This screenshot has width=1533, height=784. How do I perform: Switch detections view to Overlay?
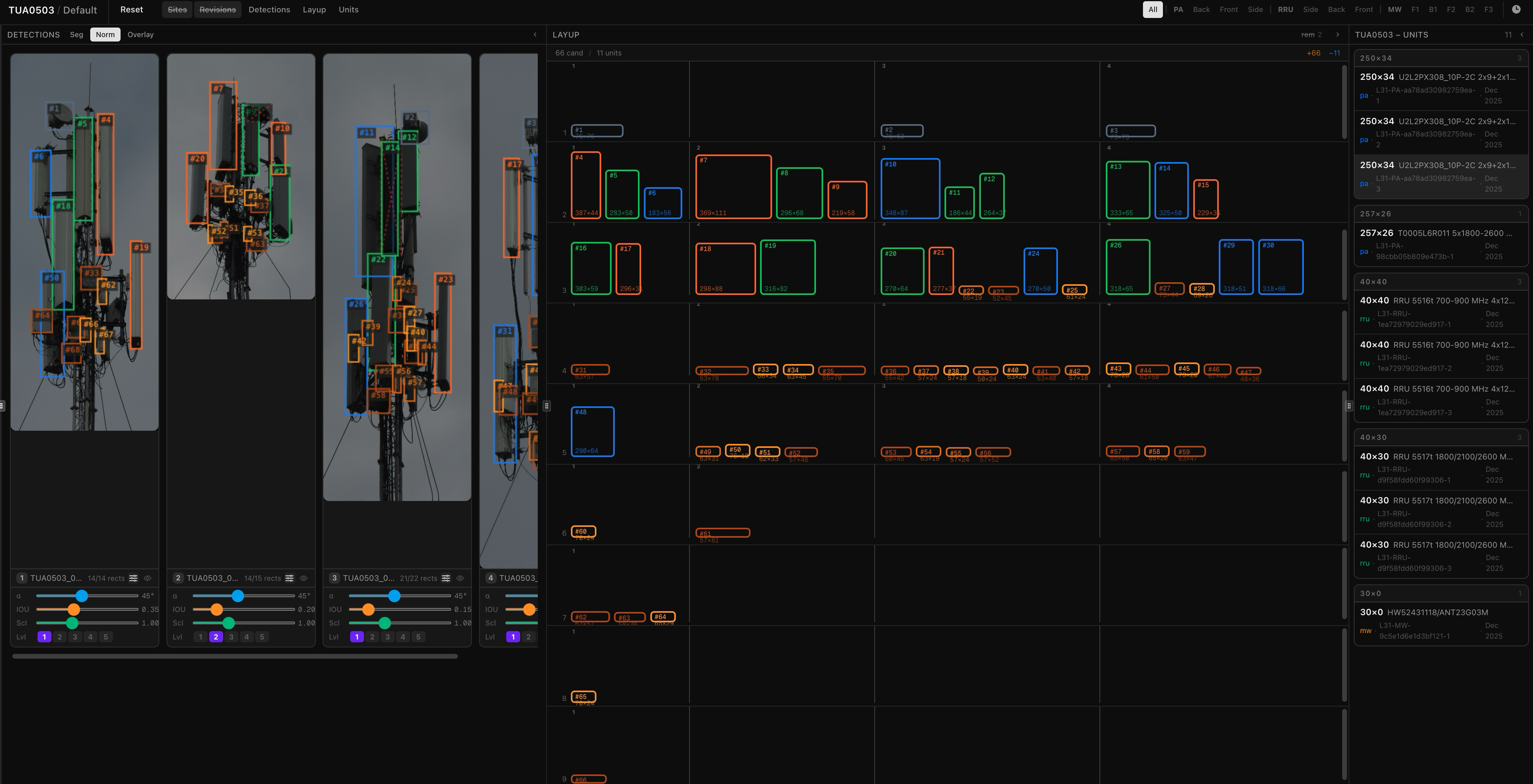point(141,34)
